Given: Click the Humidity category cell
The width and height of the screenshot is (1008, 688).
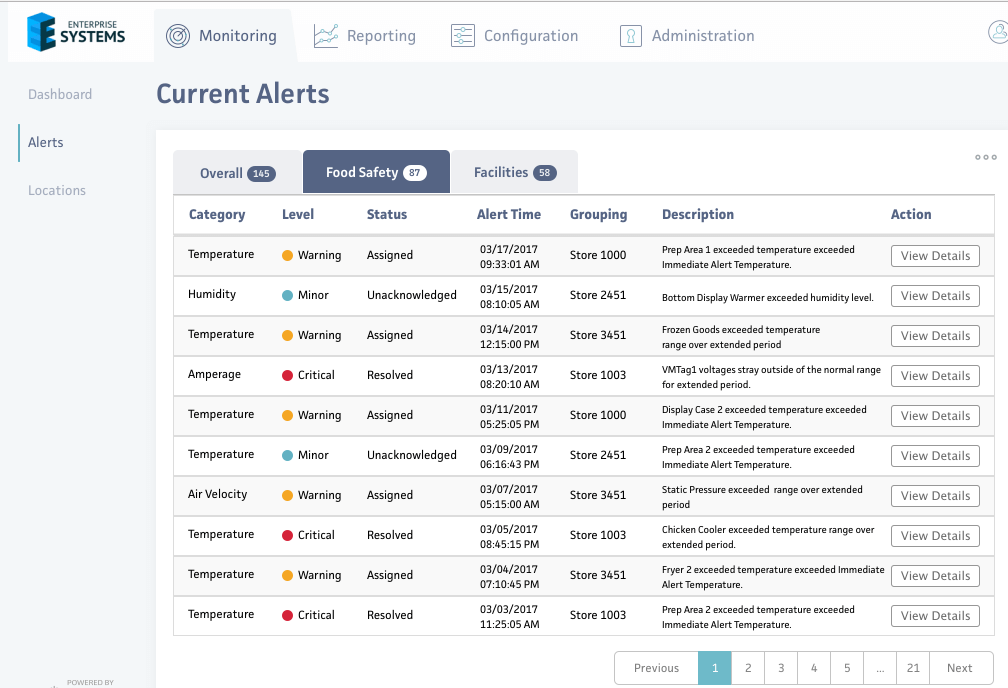Looking at the screenshot, I should click(212, 294).
